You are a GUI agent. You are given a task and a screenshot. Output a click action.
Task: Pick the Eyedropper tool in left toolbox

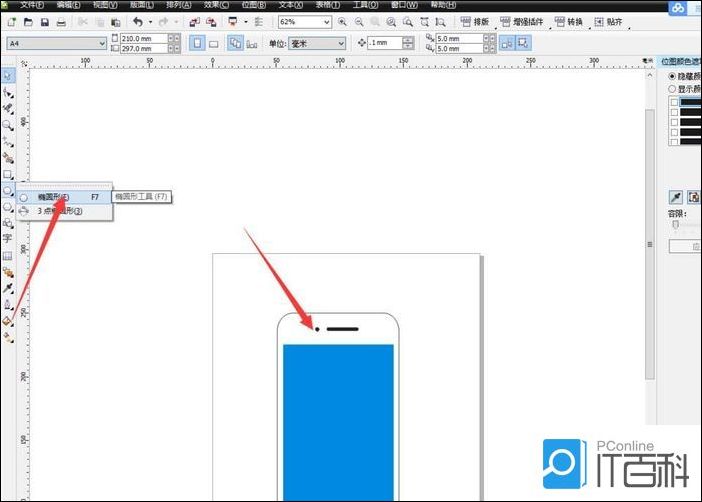click(x=8, y=287)
